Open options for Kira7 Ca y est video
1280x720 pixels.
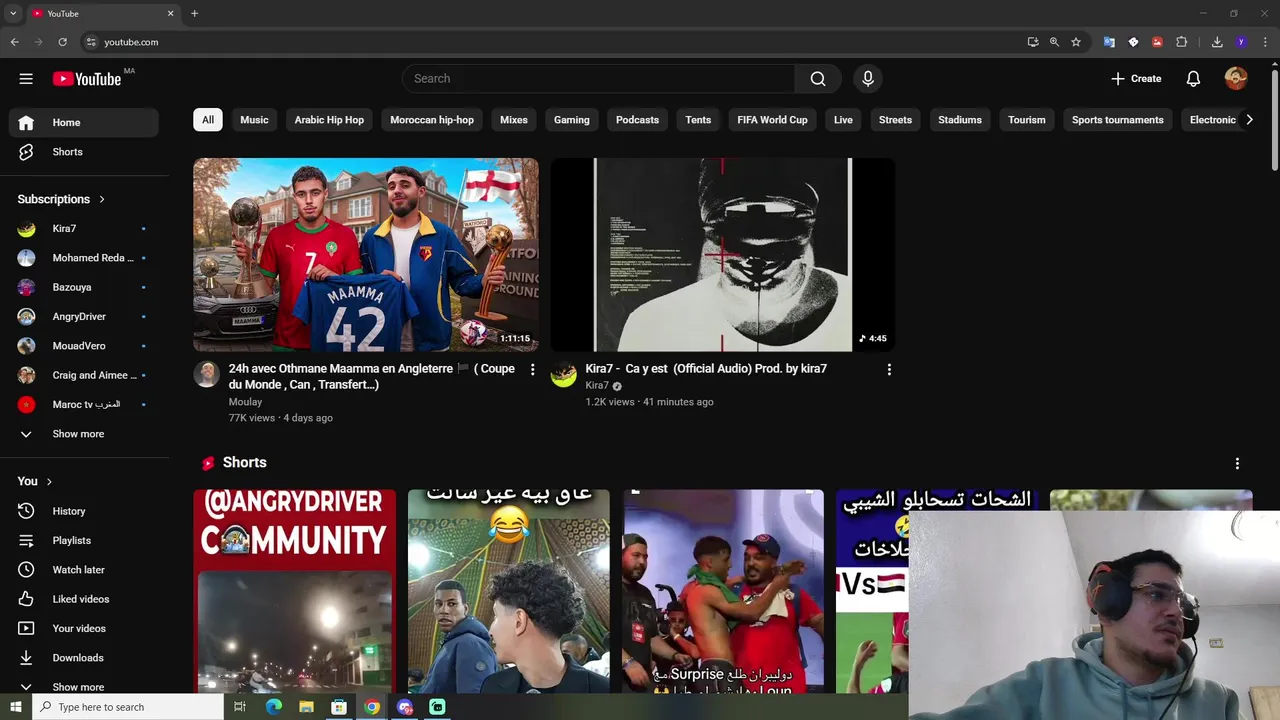point(889,370)
